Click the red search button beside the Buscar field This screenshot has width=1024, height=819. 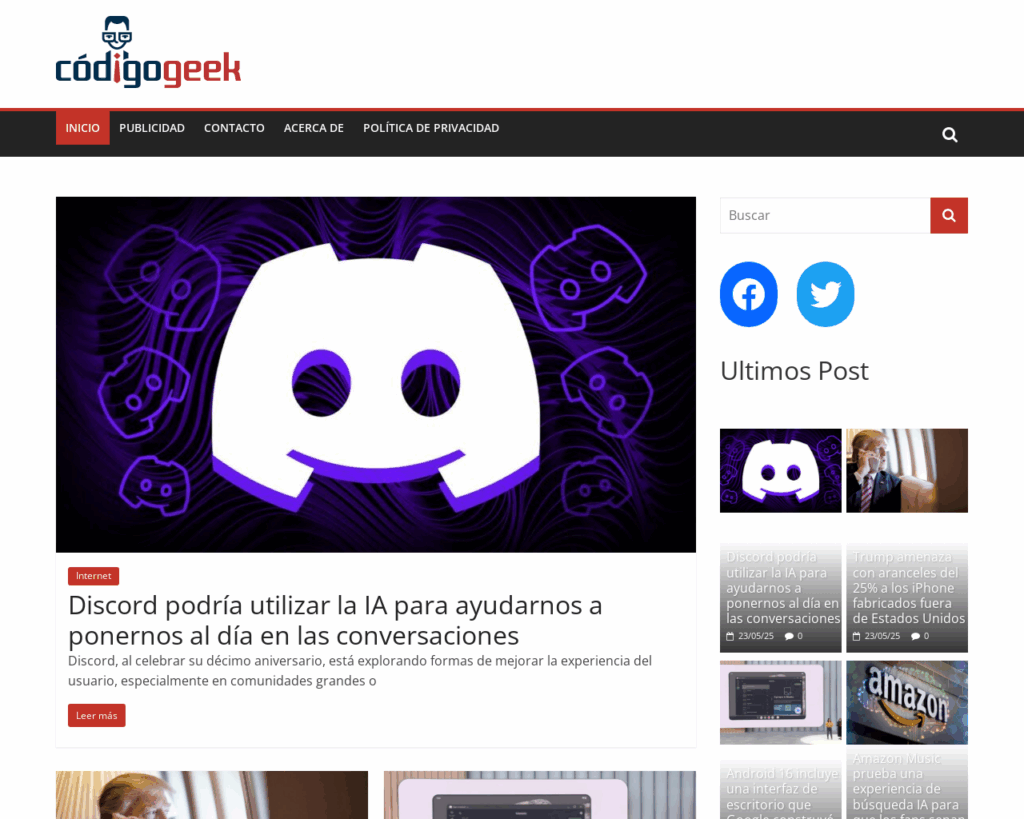(948, 215)
